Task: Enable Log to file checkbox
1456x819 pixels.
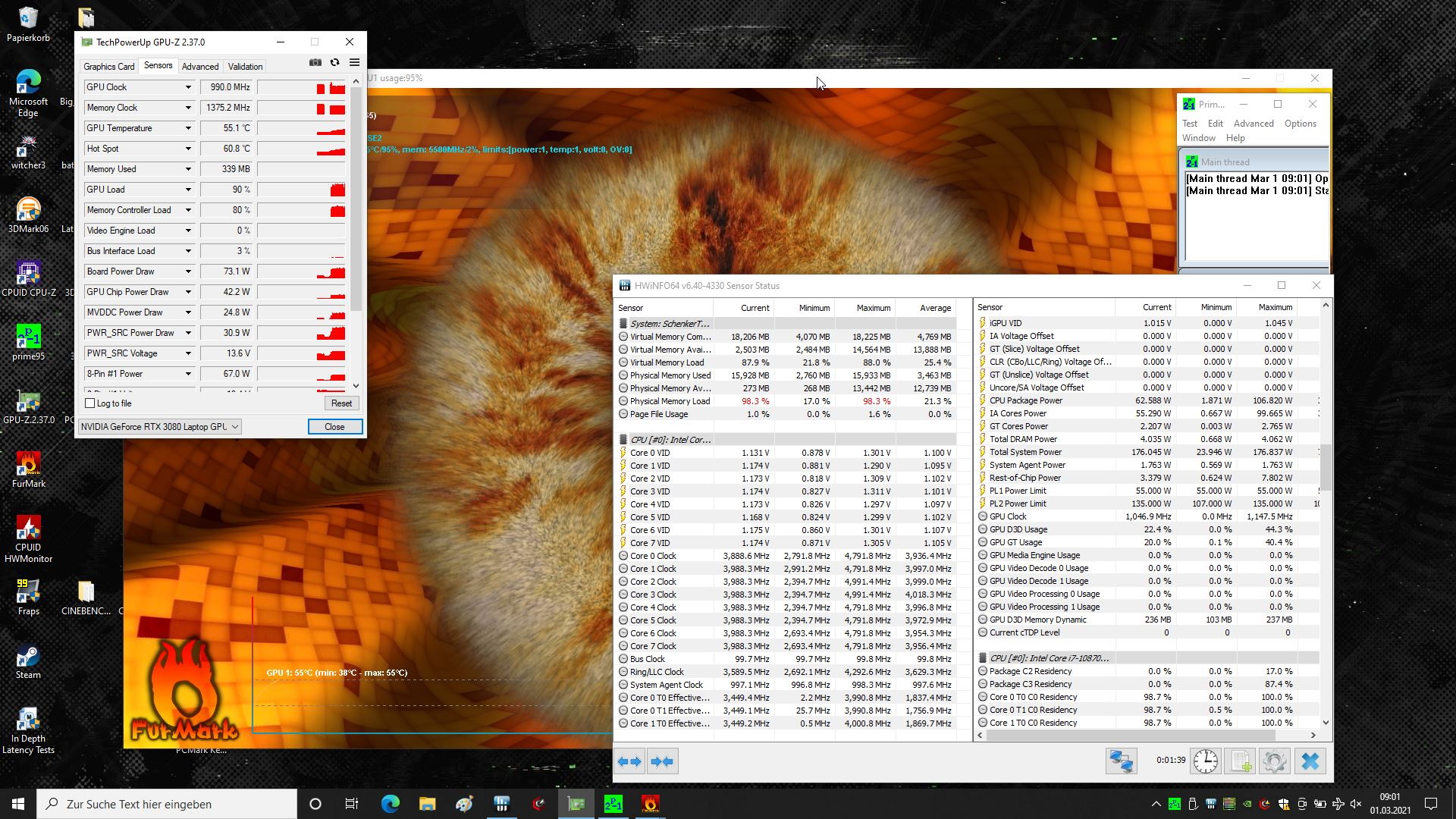Action: (90, 403)
